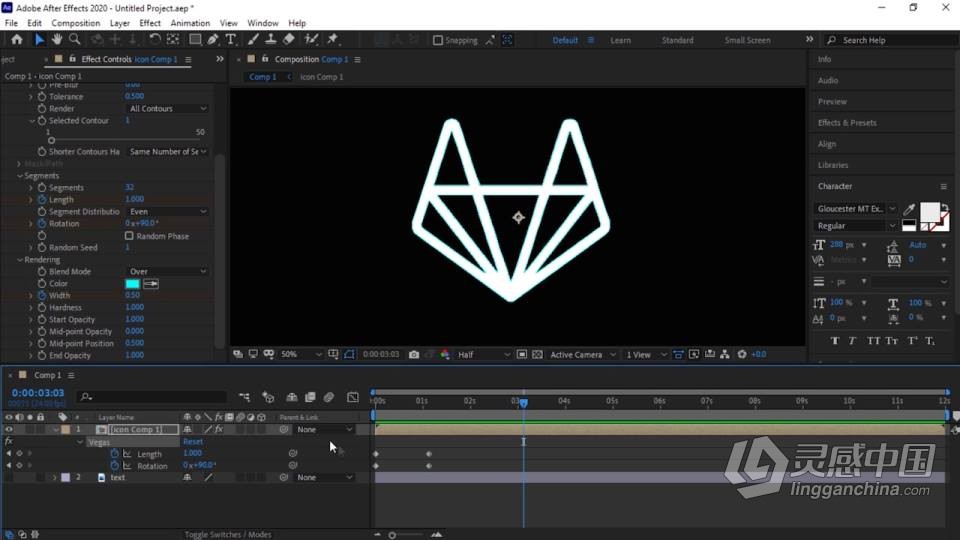Select the Pen tool
This screenshot has height=540, width=960.
(212, 40)
